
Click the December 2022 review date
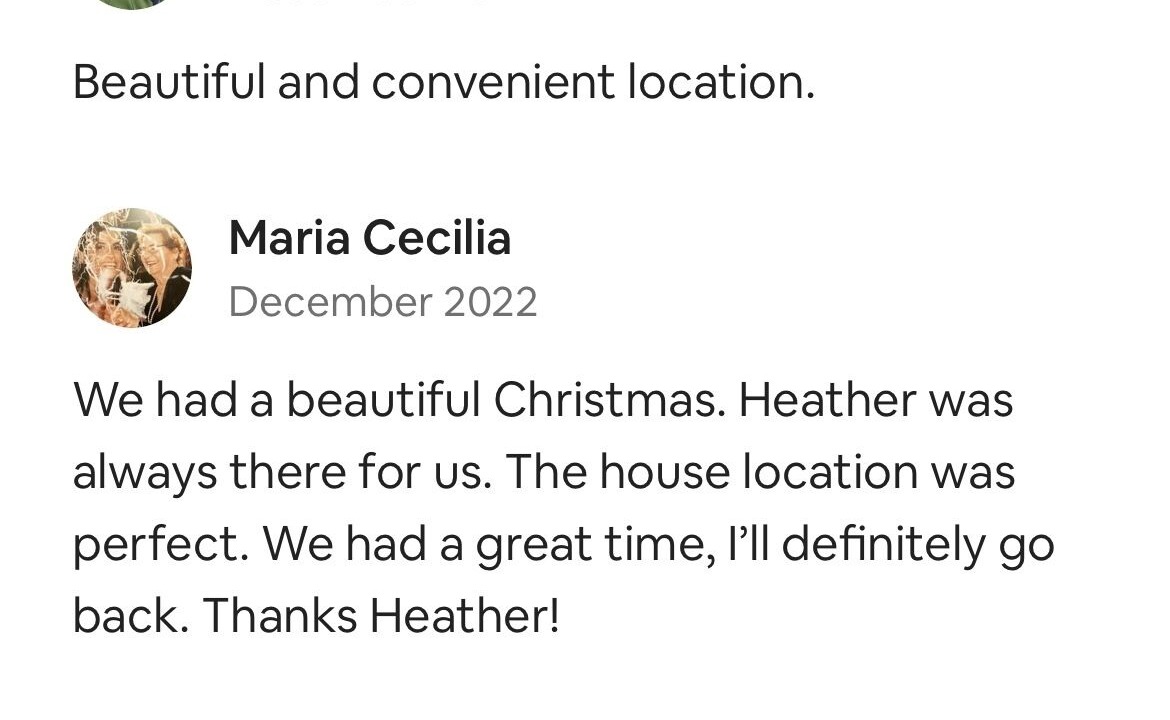[382, 302]
